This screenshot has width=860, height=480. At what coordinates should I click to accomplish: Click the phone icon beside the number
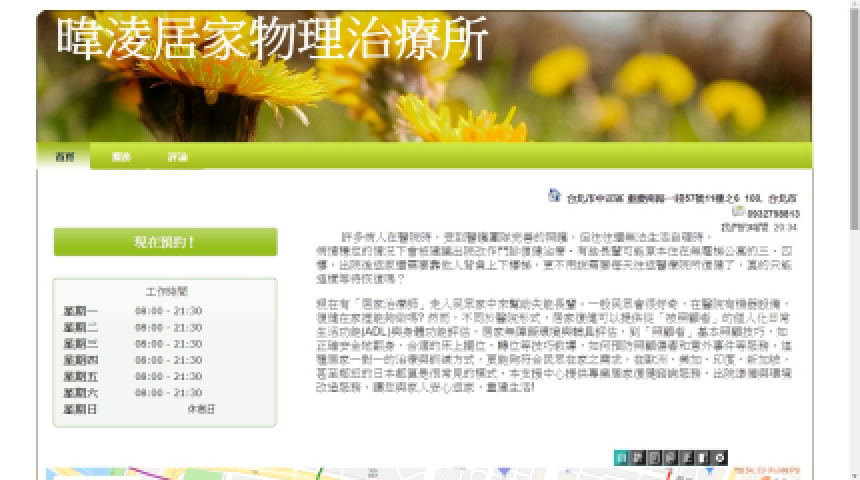click(738, 212)
